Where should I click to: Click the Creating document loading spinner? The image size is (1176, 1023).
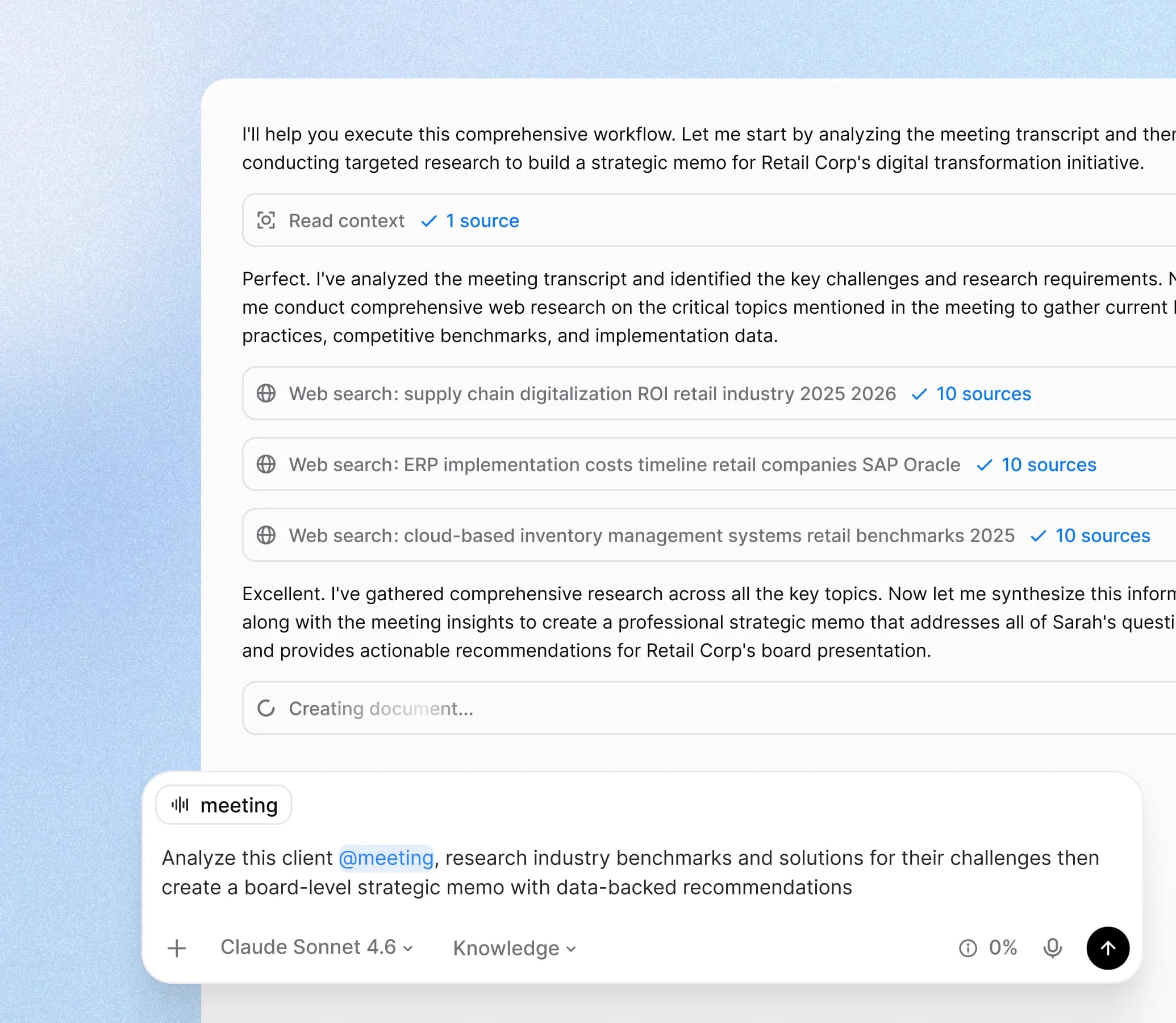(x=266, y=709)
